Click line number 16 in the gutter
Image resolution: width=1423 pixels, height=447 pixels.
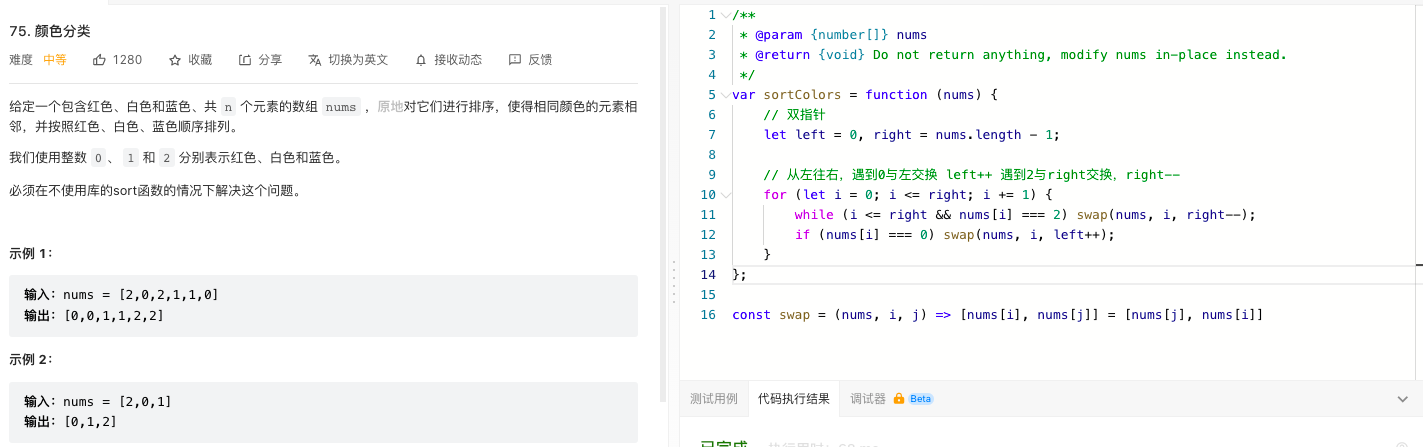[709, 315]
